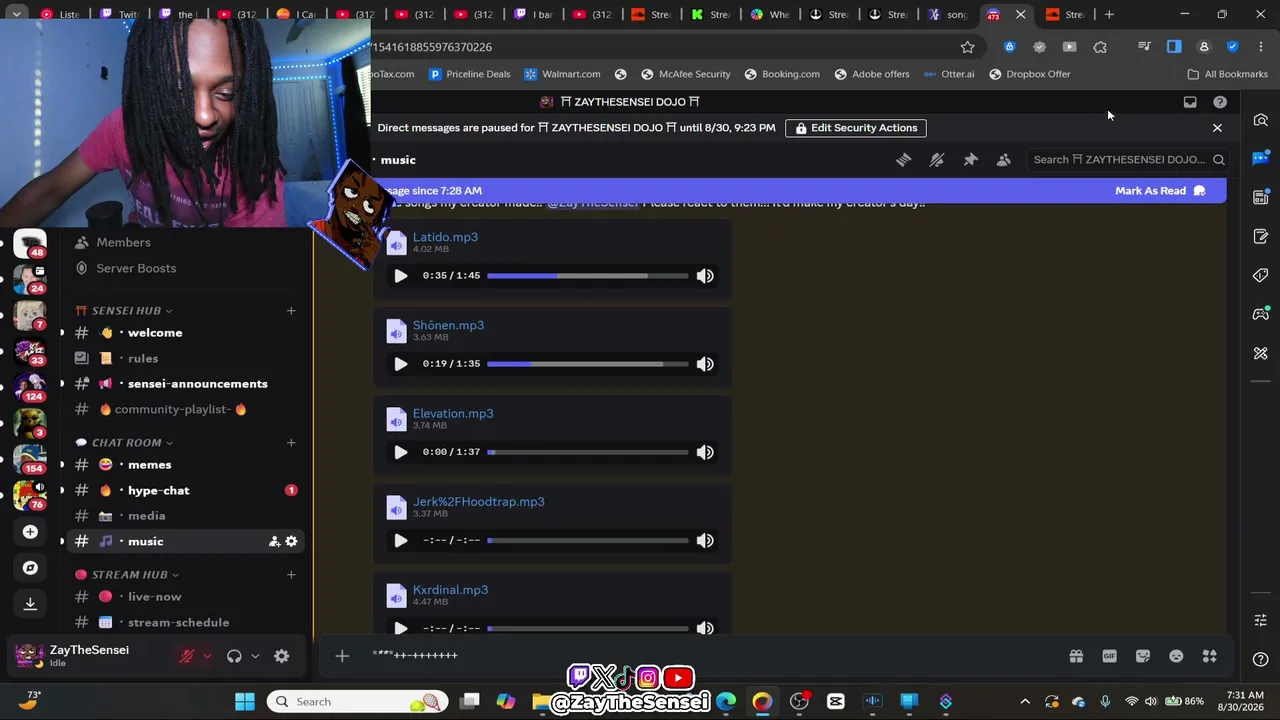Click Edit Security Actions button
1280x720 pixels.
856,128
